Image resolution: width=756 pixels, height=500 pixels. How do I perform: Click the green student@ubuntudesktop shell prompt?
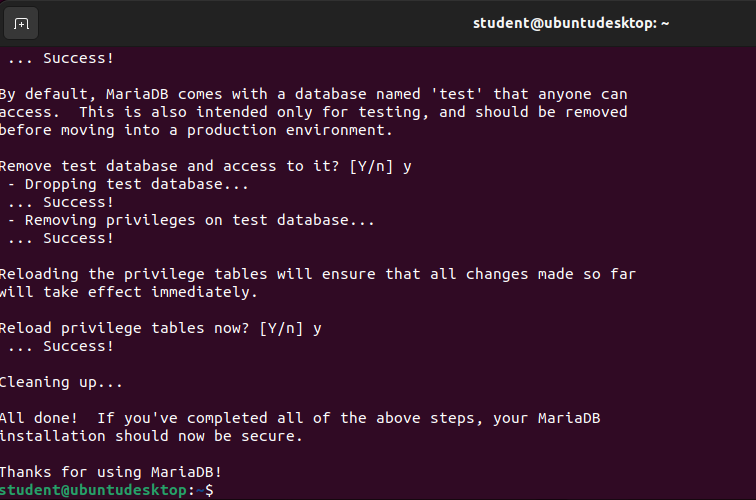94,490
